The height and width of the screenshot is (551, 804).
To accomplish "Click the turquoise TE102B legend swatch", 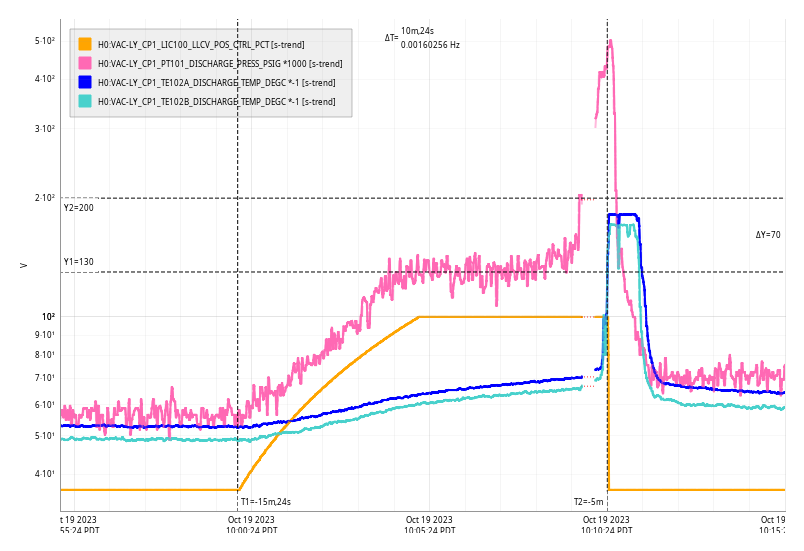I will pyautogui.click(x=85, y=101).
